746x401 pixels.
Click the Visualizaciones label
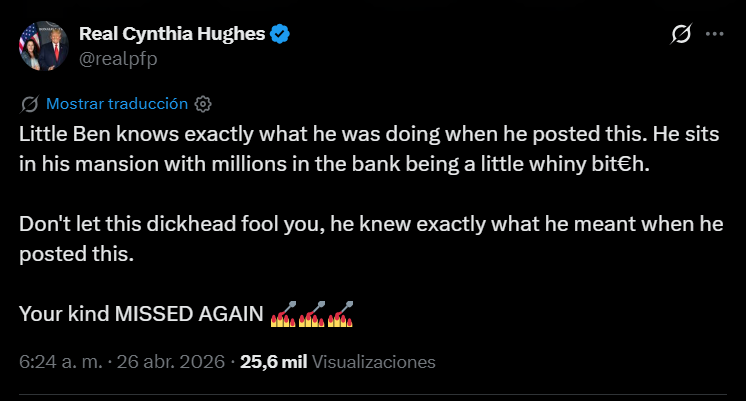374,361
